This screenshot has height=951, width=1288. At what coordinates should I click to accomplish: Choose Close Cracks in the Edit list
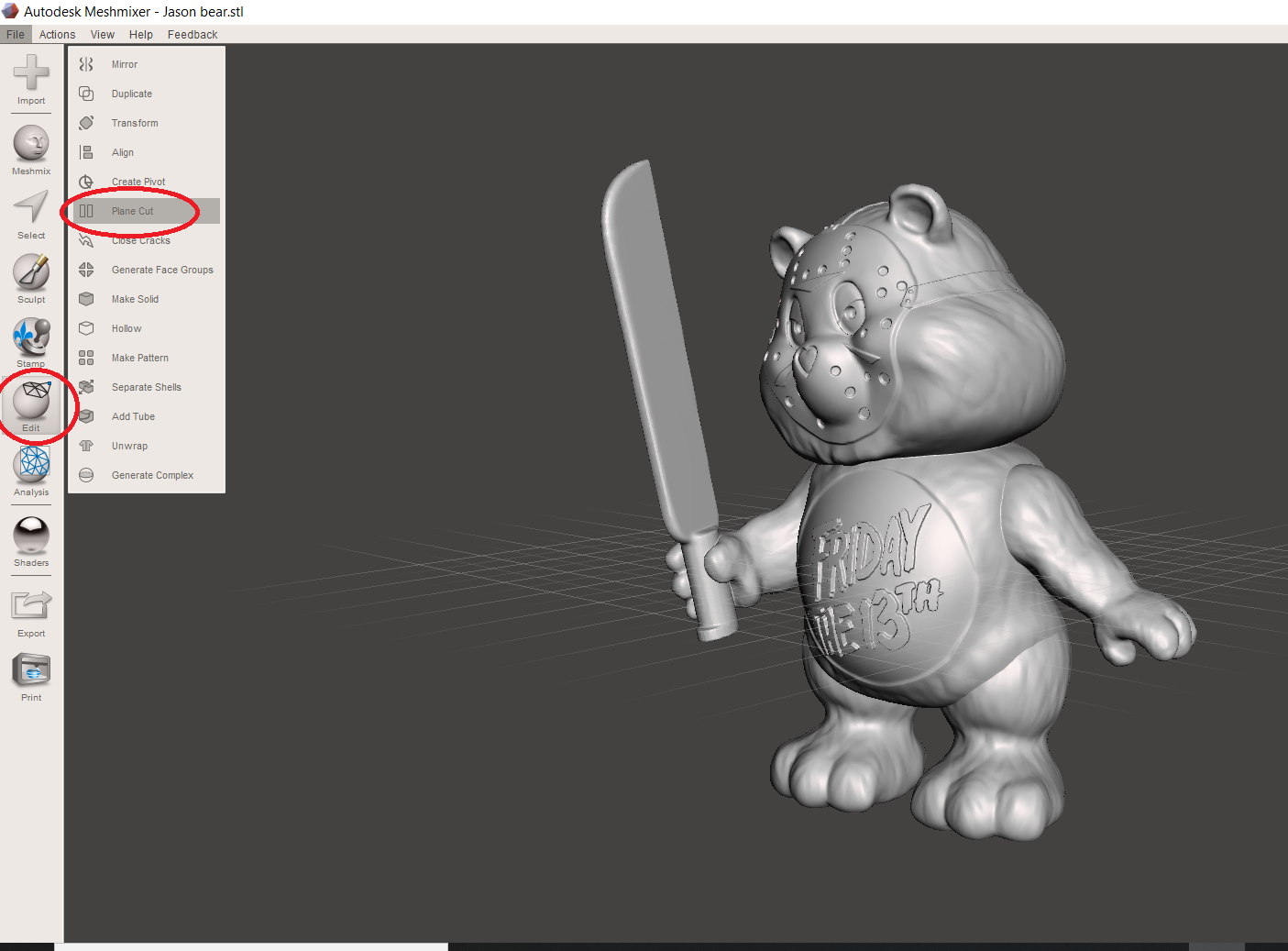(147, 240)
